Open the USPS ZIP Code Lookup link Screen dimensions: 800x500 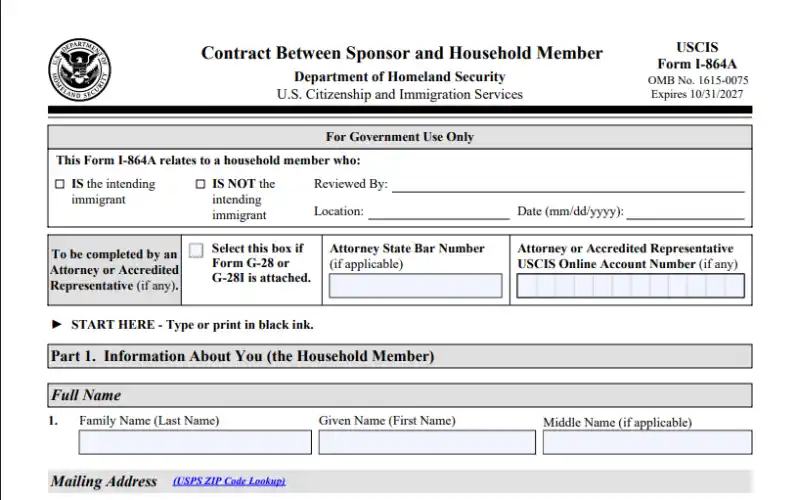pyautogui.click(x=229, y=481)
